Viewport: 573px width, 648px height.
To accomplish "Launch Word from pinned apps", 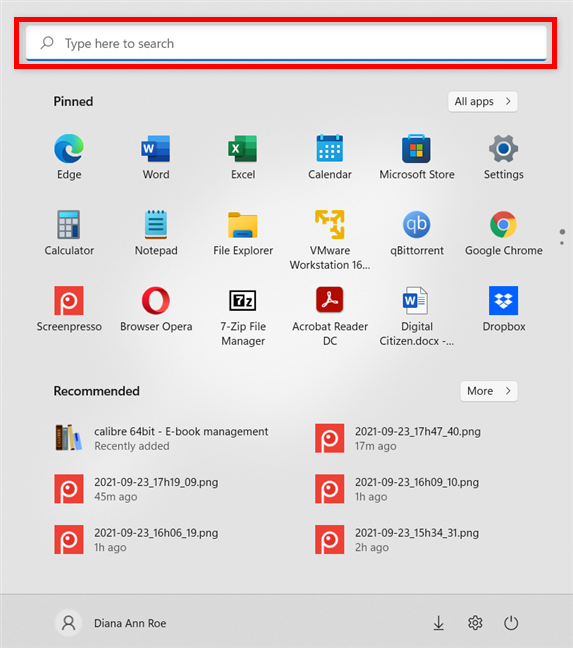I will 156,157.
